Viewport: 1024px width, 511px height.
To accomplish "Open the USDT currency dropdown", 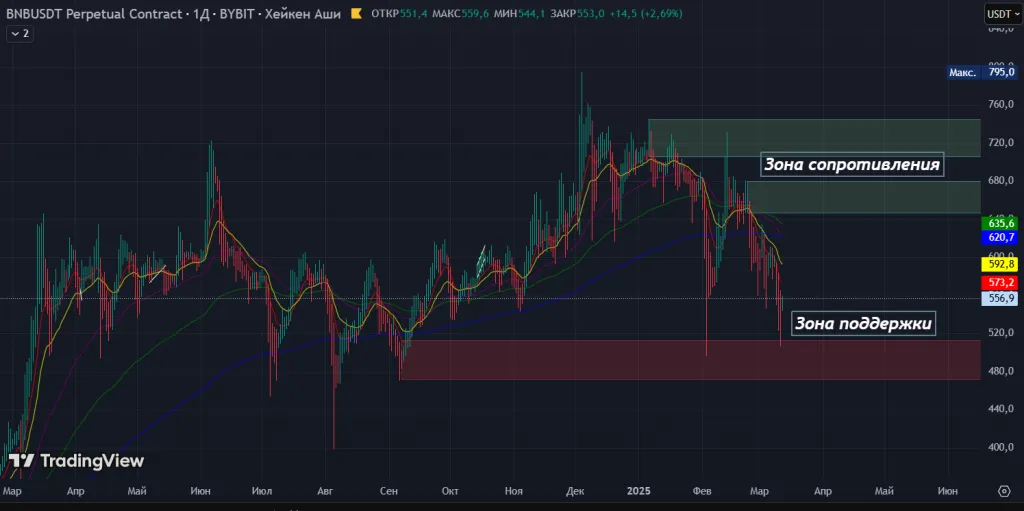I will (1000, 14).
